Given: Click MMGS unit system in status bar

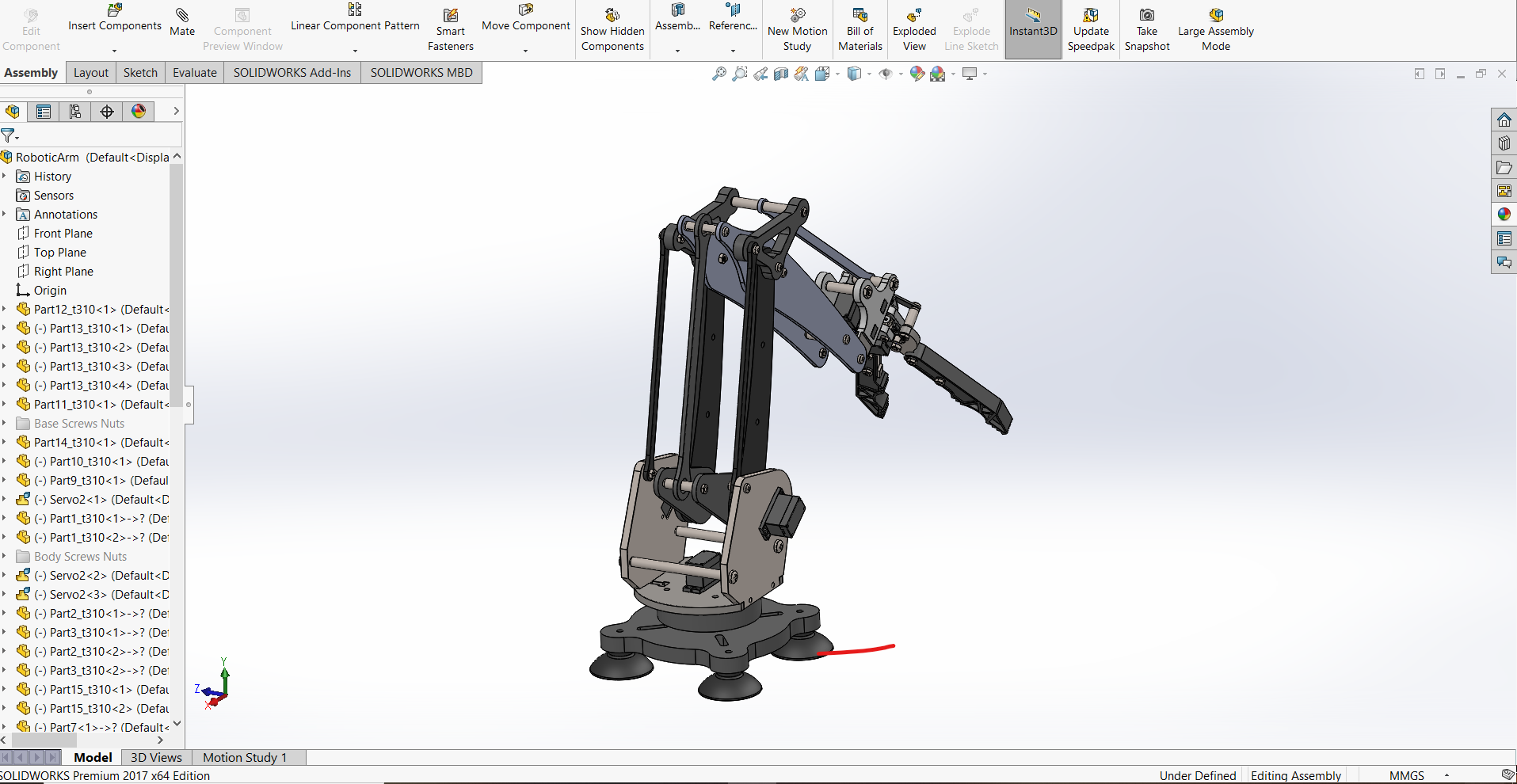Looking at the screenshot, I should [1407, 775].
